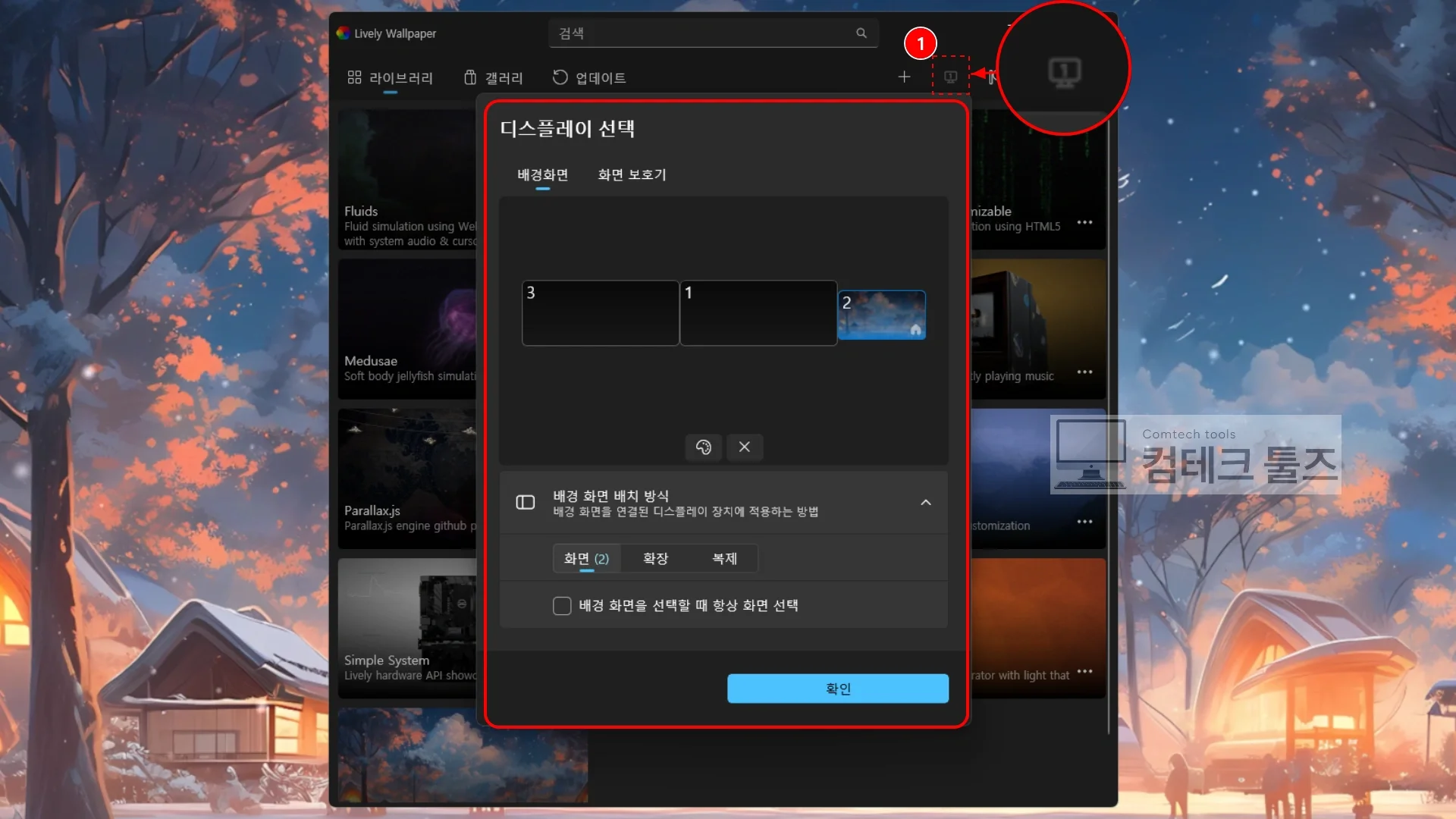1456x819 pixels.
Task: Select the 확장 placement option
Action: (655, 558)
